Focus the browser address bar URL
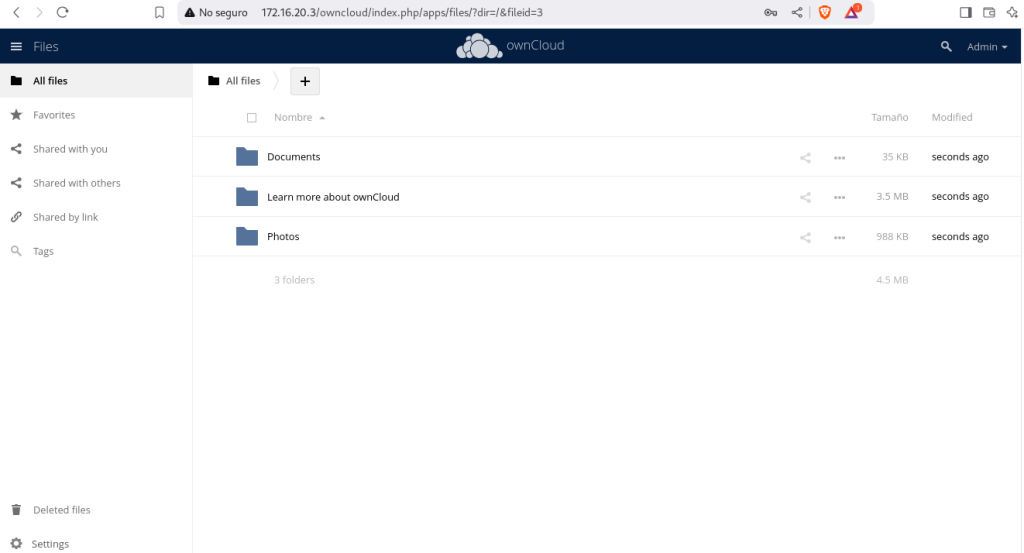 [402, 12]
